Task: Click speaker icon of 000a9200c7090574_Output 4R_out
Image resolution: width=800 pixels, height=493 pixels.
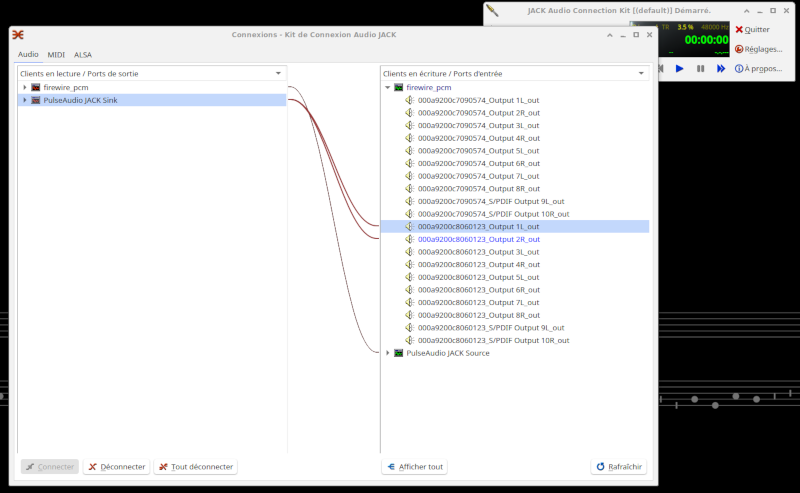Action: (x=410, y=138)
